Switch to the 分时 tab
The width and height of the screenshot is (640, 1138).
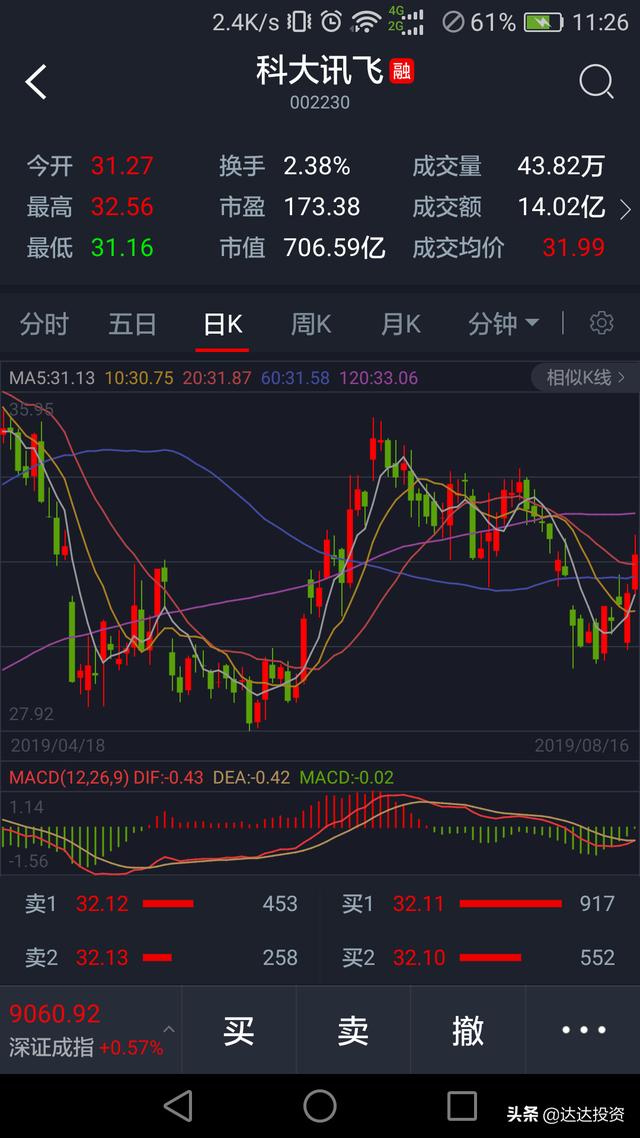click(44, 324)
